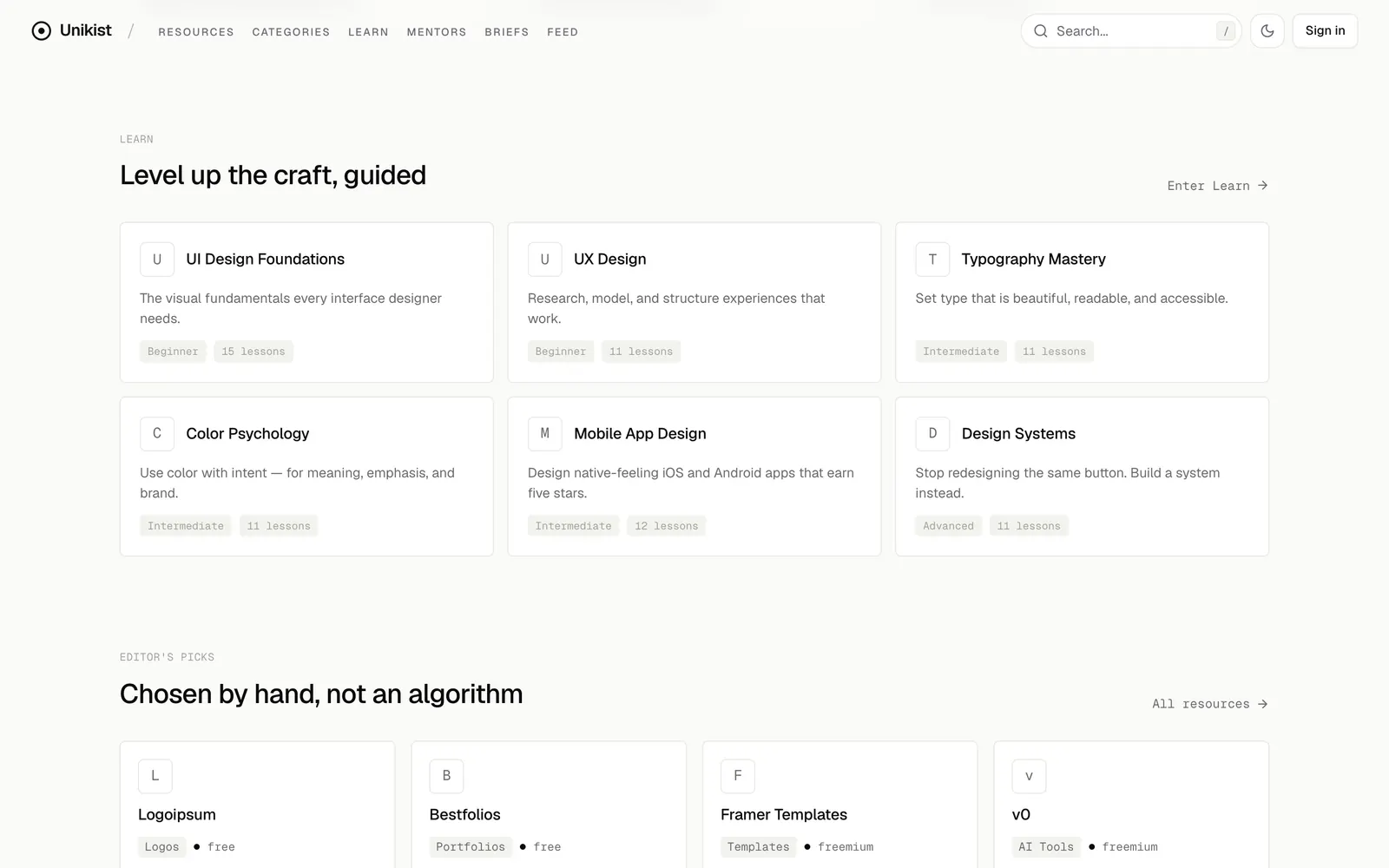Open the Logoipsum resource title
Viewport: 1389px width, 868px height.
tap(177, 815)
